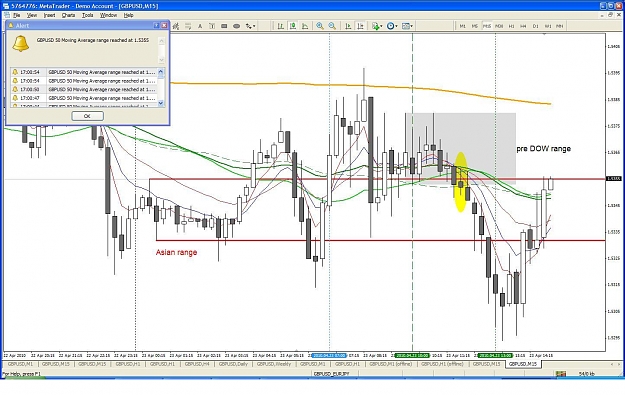625x395 pixels.
Task: Set timeframe to MN monthly
Action: pyautogui.click(x=560, y=26)
